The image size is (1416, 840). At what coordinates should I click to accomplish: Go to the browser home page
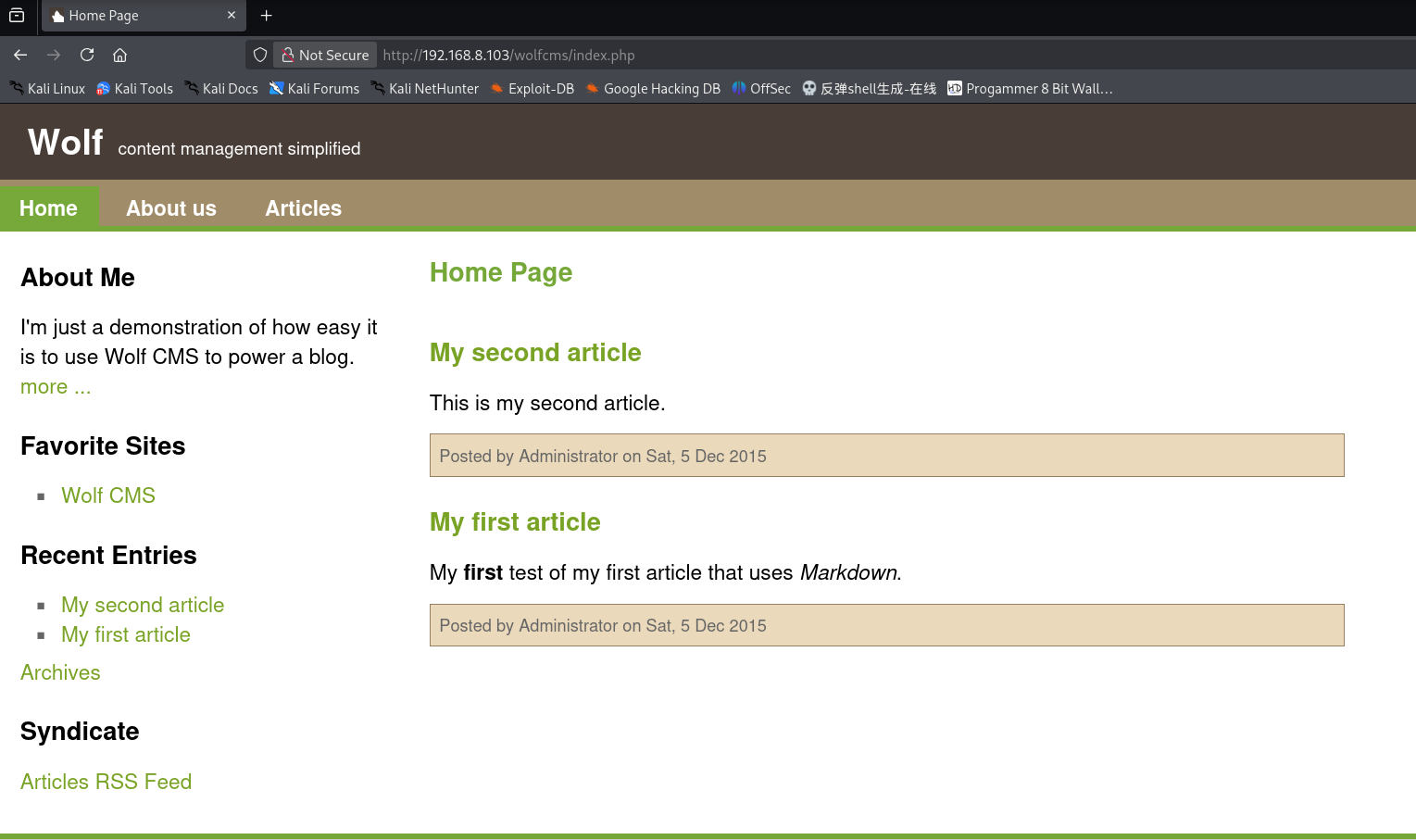coord(120,55)
